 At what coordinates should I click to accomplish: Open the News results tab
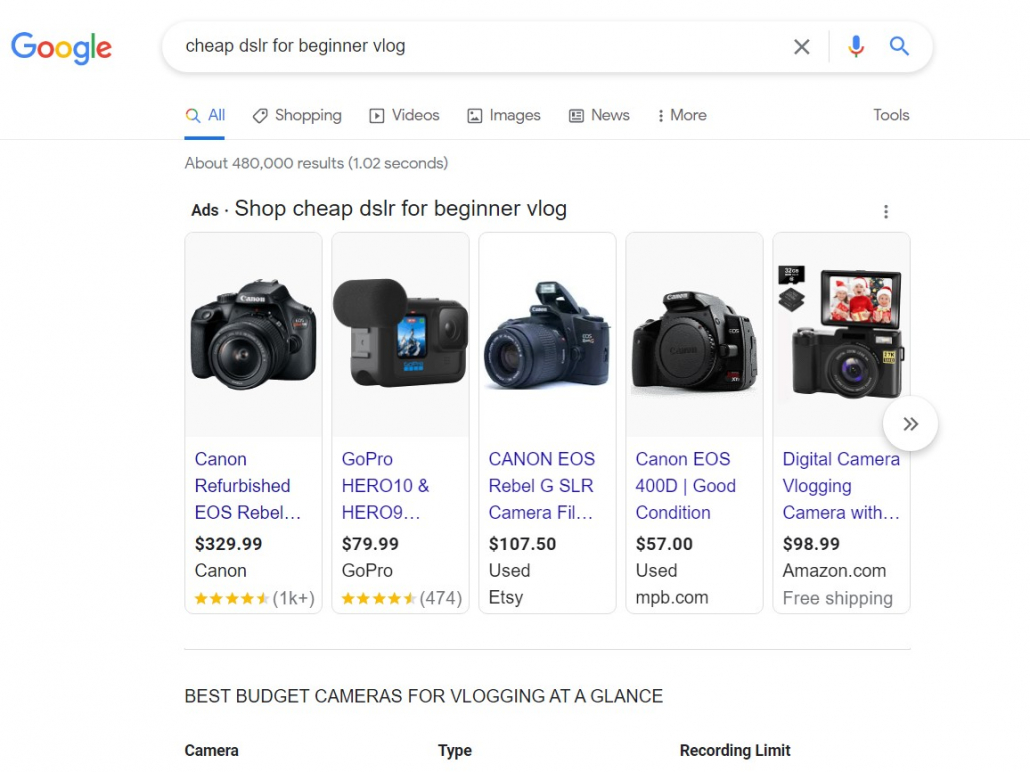click(x=598, y=115)
